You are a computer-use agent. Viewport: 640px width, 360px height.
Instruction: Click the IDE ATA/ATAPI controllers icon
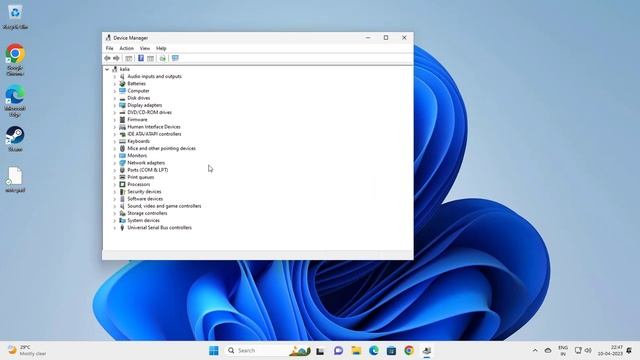(122, 134)
